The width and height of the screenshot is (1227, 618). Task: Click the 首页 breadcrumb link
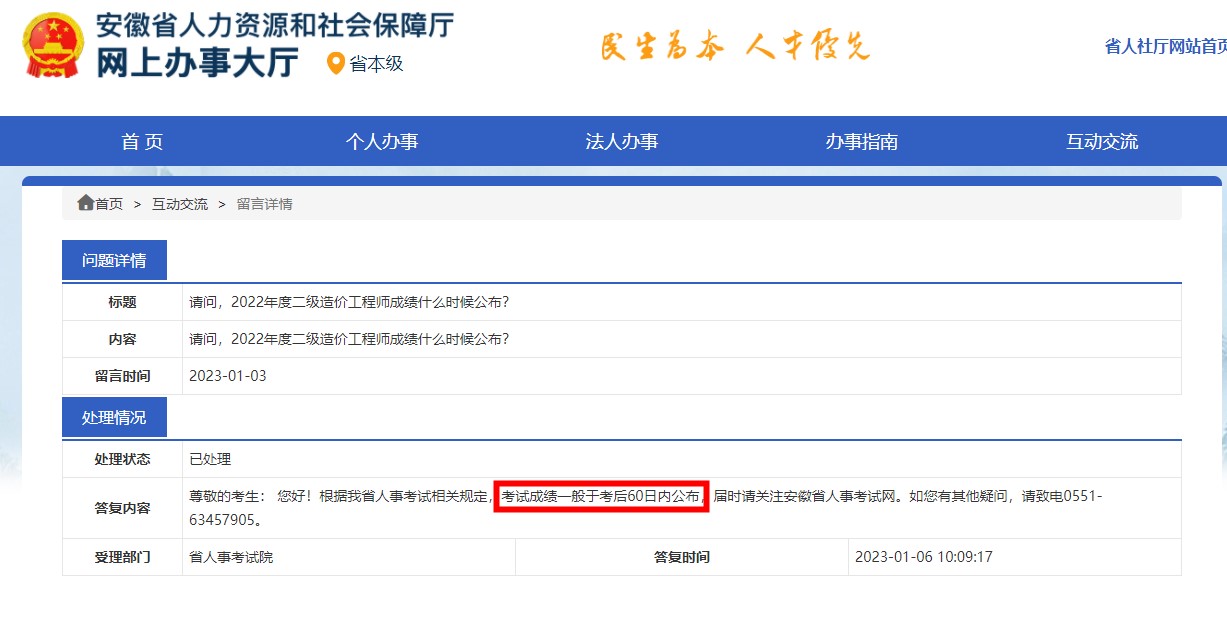tap(109, 204)
